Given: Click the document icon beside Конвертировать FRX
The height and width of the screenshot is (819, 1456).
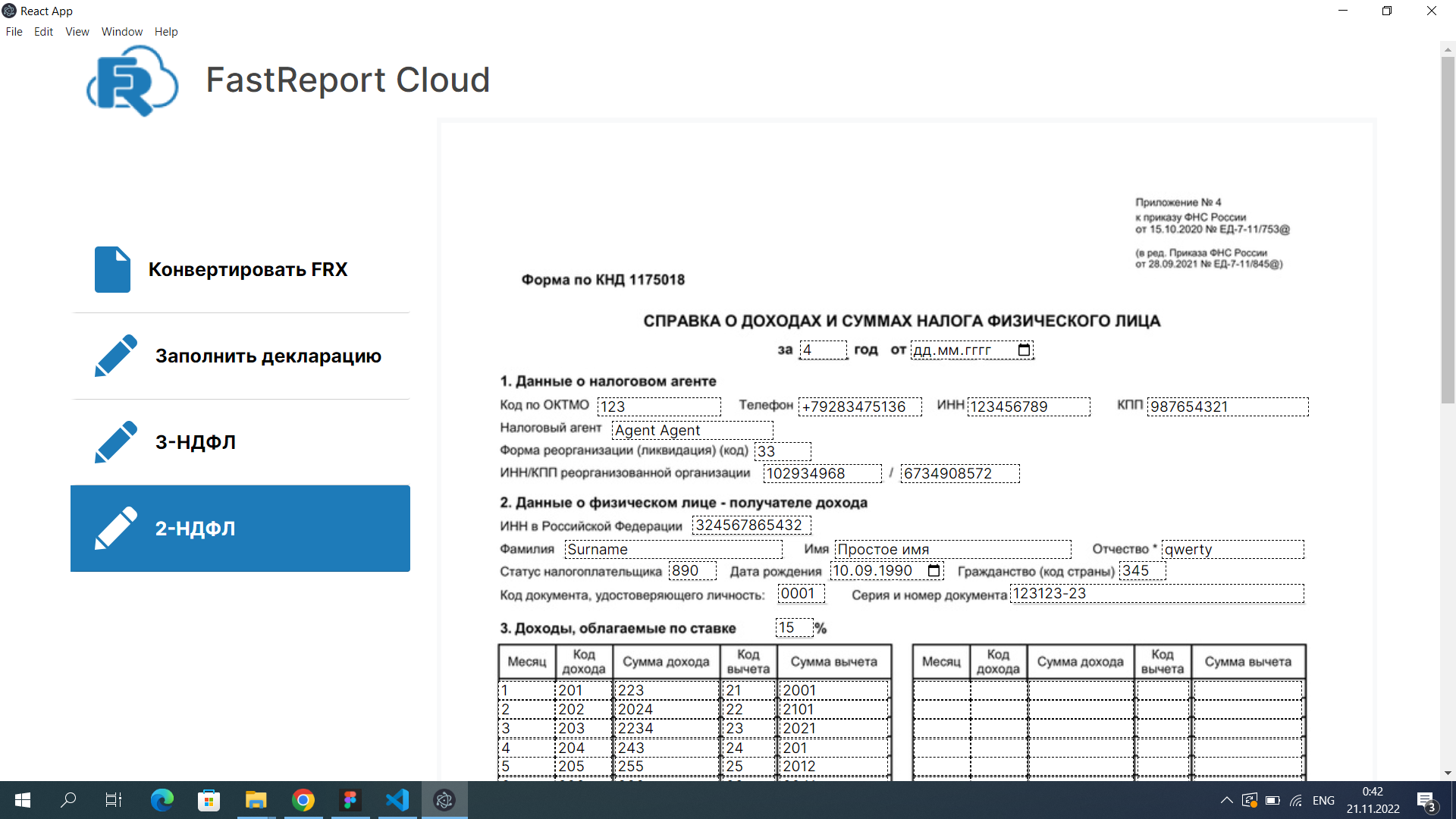Looking at the screenshot, I should 112,269.
